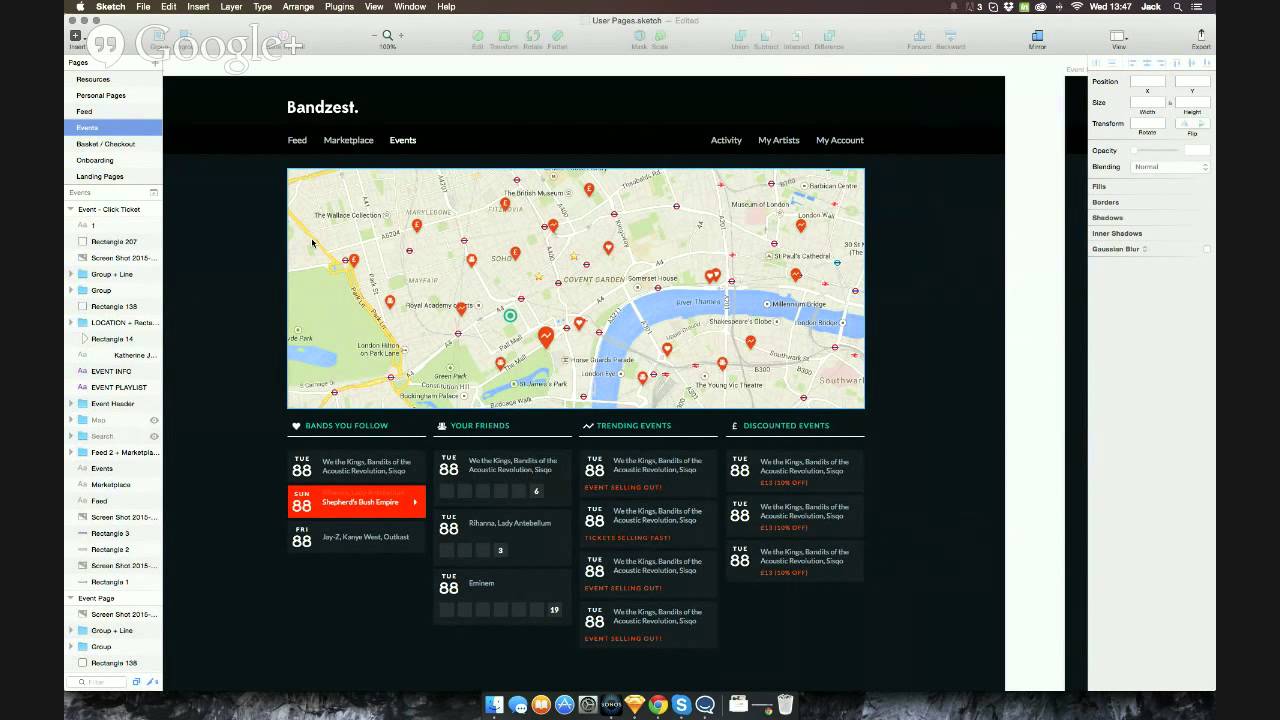The image size is (1280, 720).
Task: Select the Scale tool
Action: tap(660, 37)
